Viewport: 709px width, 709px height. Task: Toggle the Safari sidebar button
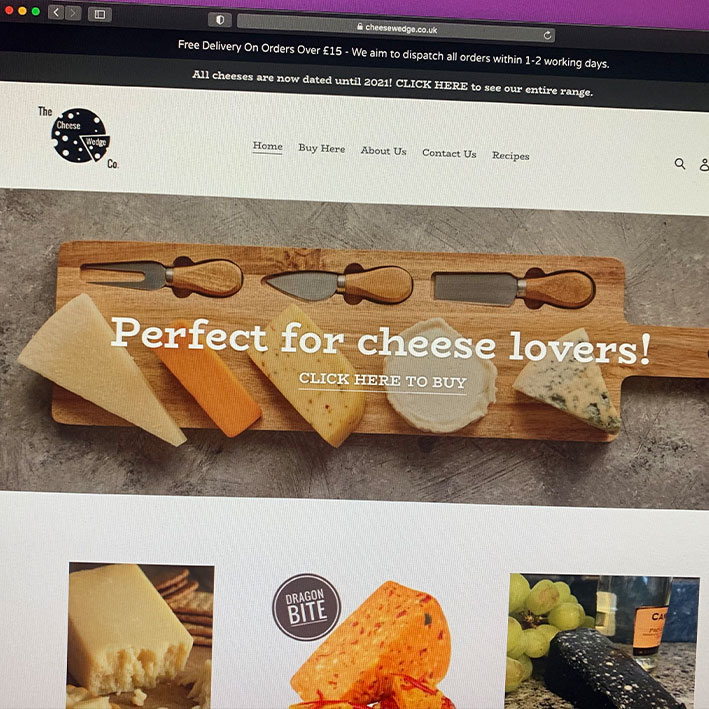99,14
